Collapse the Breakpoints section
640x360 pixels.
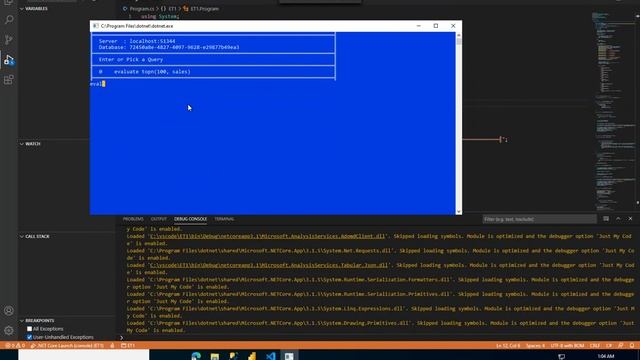pyautogui.click(x=37, y=320)
